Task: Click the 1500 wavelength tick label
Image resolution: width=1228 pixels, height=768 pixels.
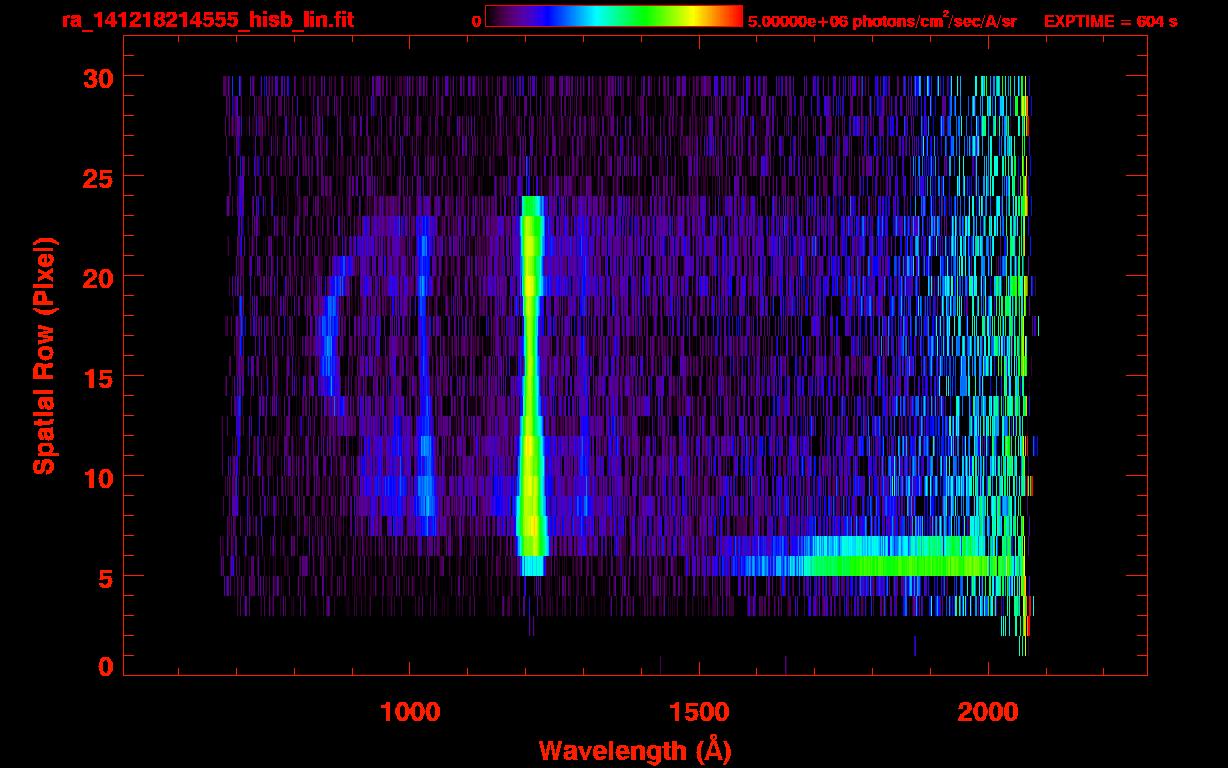Action: click(699, 712)
